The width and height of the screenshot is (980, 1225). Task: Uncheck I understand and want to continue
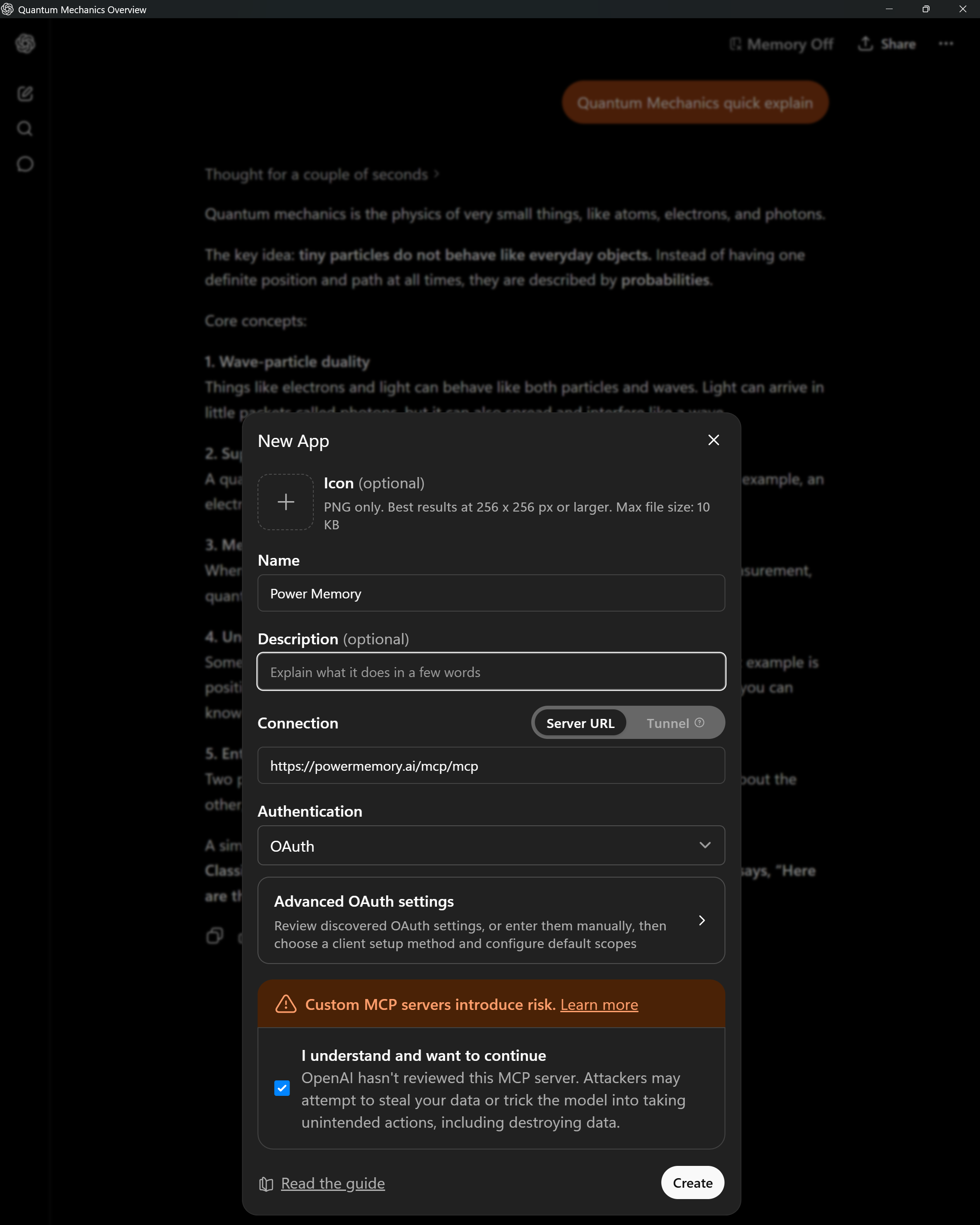282,1088
